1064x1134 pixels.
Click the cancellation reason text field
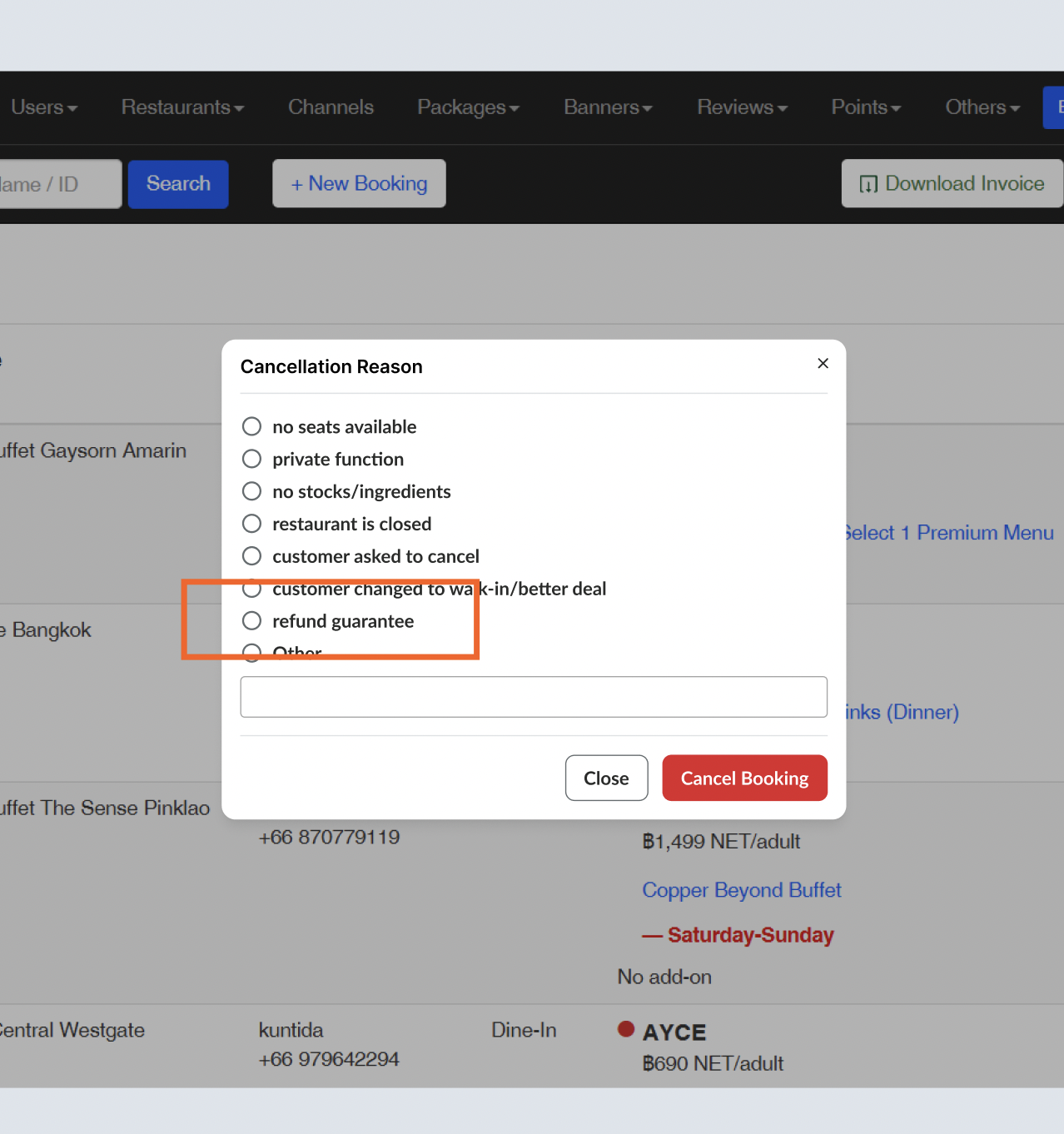click(x=533, y=697)
